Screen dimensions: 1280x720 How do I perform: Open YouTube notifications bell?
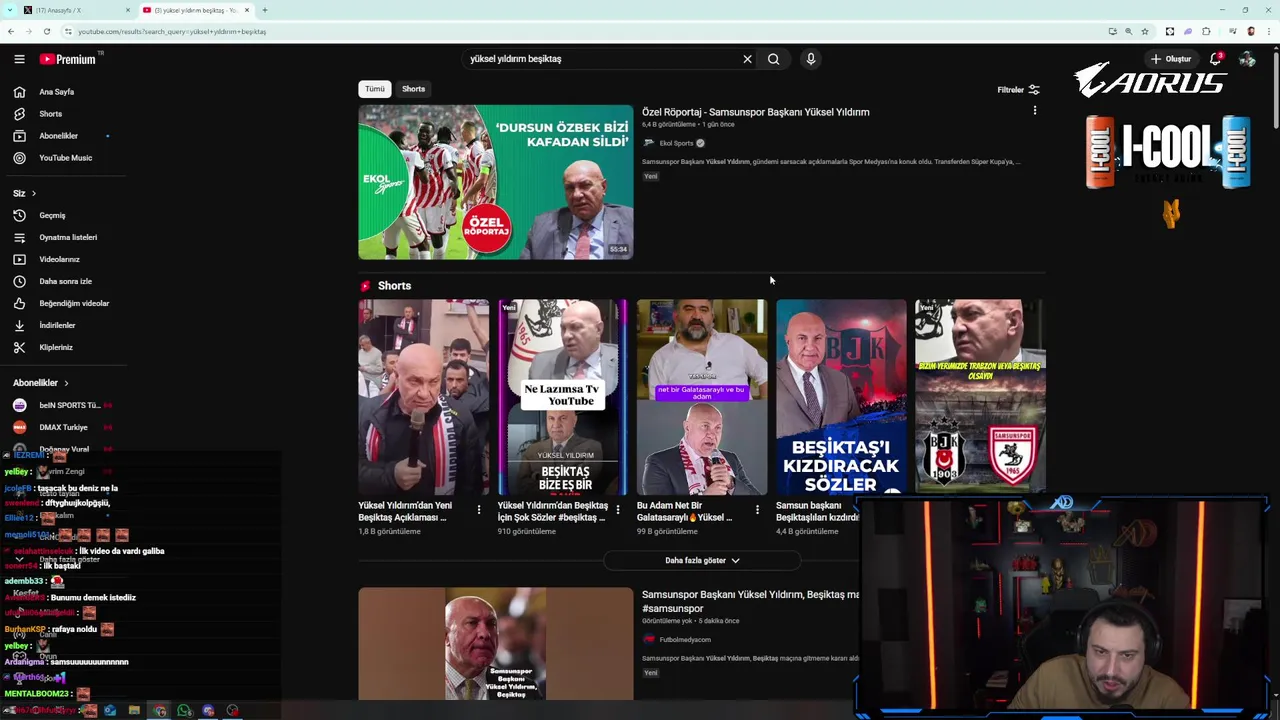point(1216,59)
